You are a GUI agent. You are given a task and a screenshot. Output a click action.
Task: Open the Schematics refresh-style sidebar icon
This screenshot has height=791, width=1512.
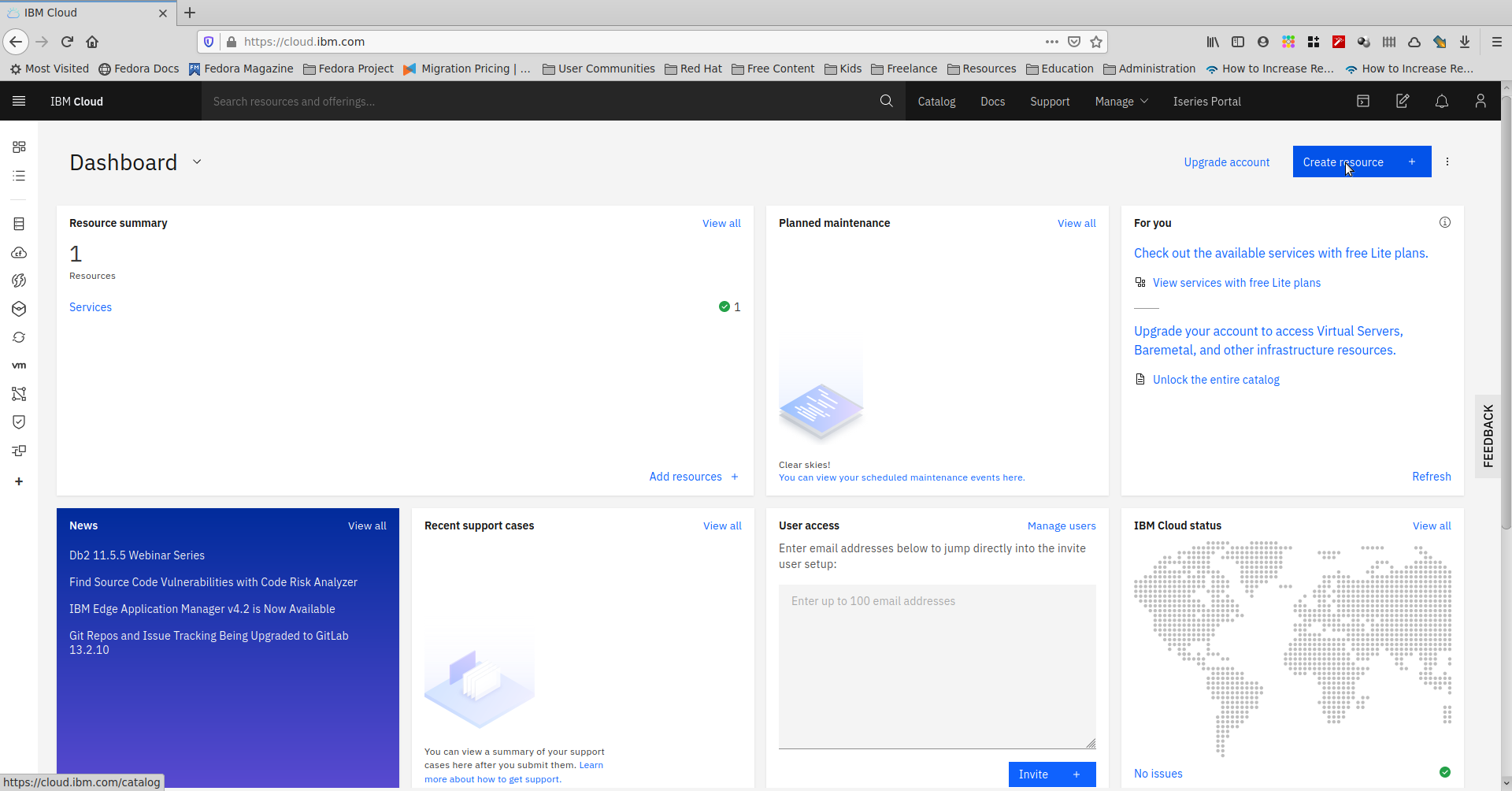(x=19, y=337)
